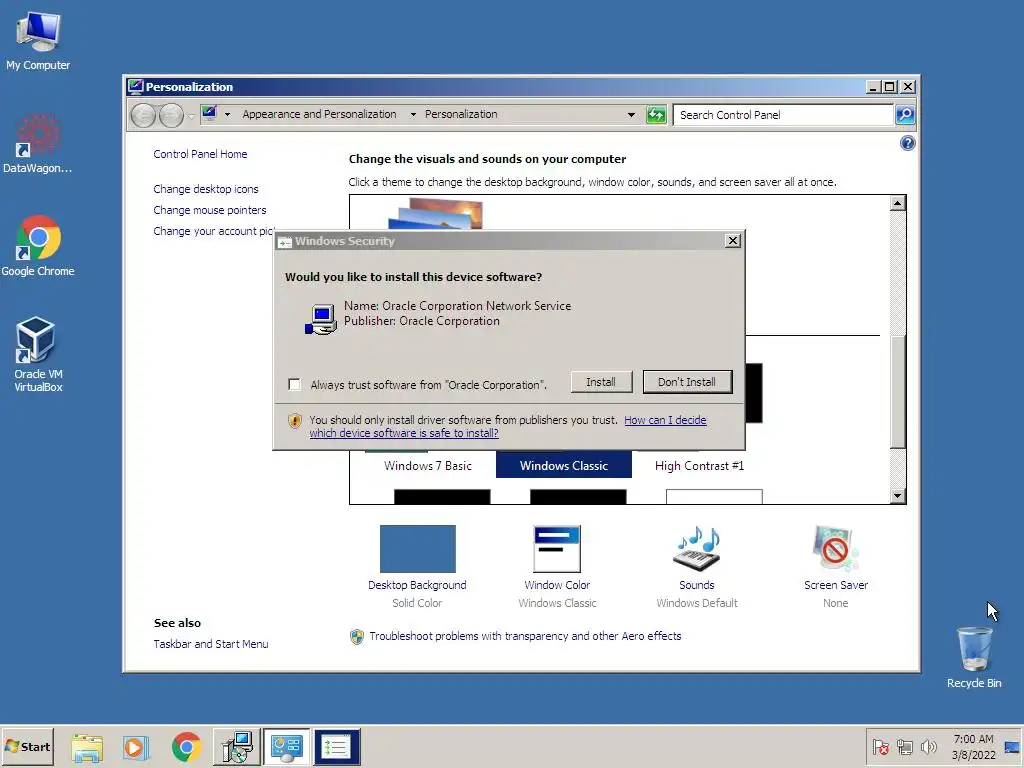Click the Start button
This screenshot has height=768, width=1024.
[27, 746]
